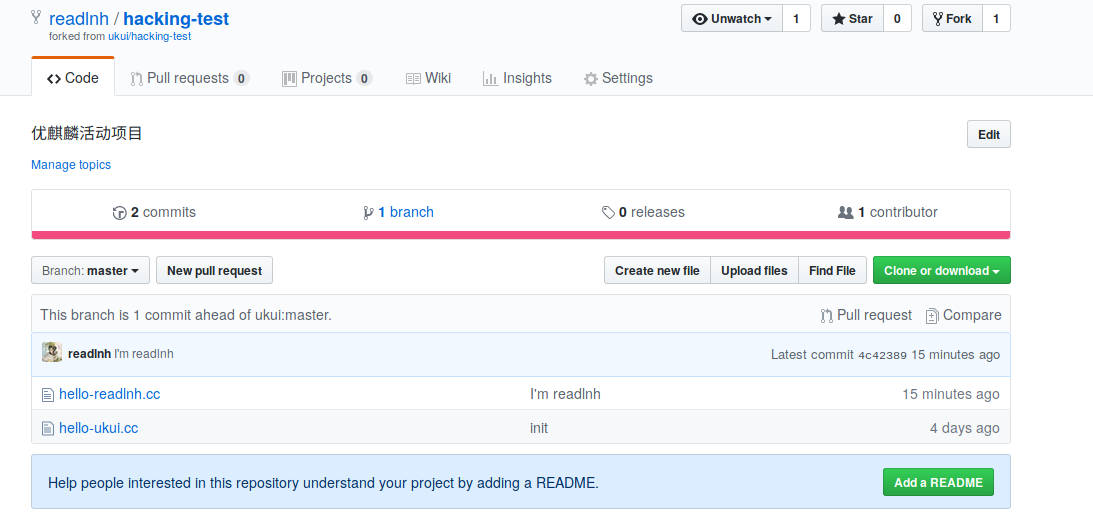
Task: Click the readlnh avatar in latest commit row
Action: [52, 353]
